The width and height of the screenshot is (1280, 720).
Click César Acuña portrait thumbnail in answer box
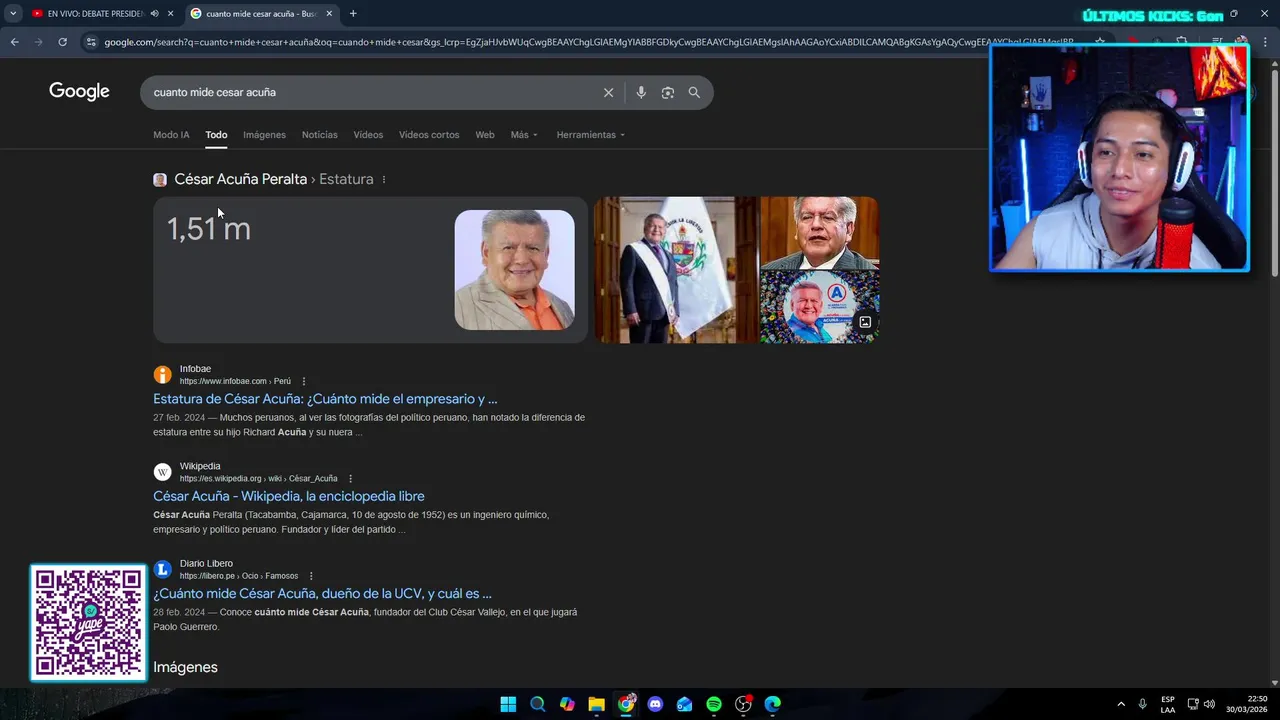click(x=515, y=270)
